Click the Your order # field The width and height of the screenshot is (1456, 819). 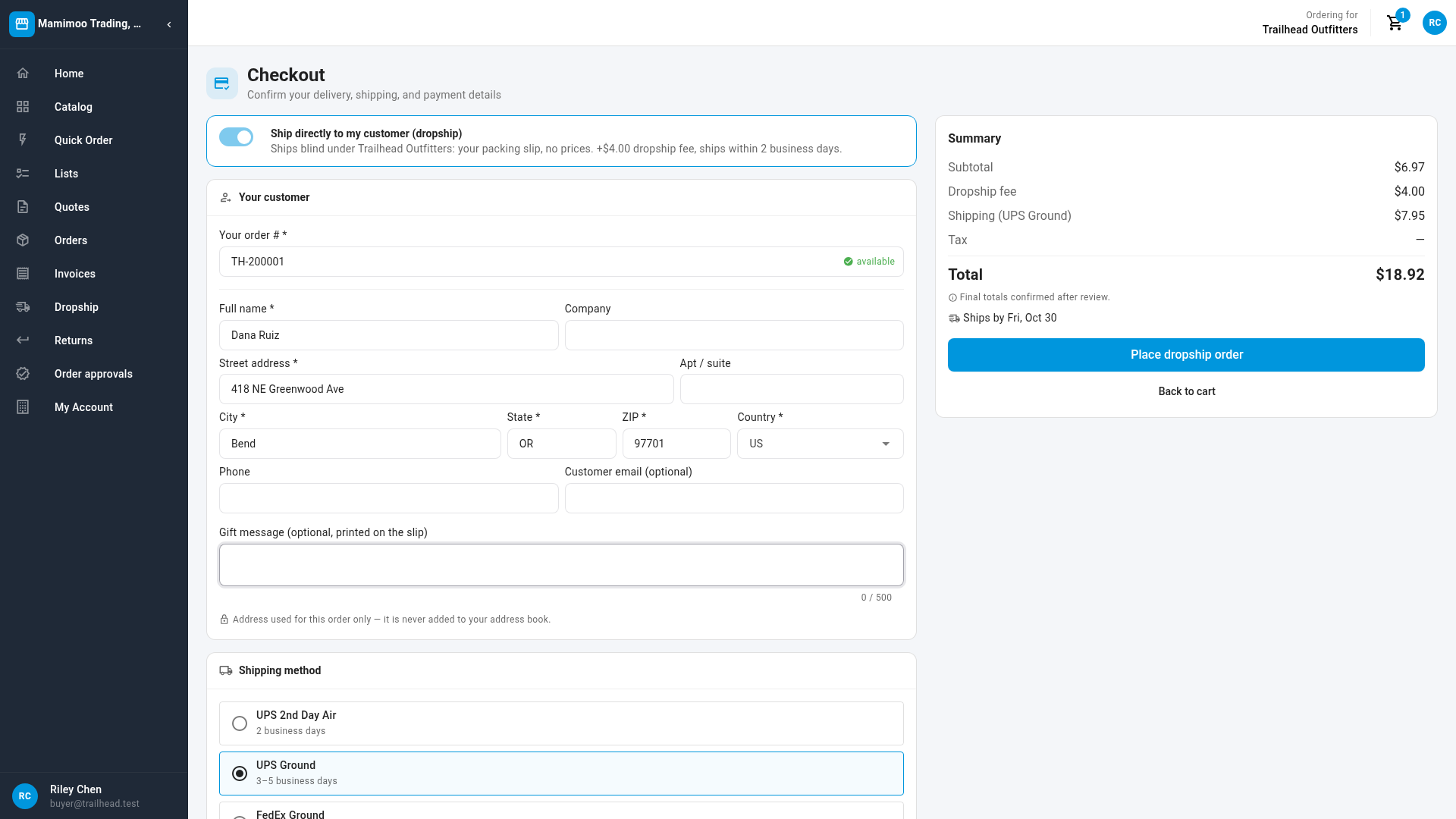pos(561,262)
